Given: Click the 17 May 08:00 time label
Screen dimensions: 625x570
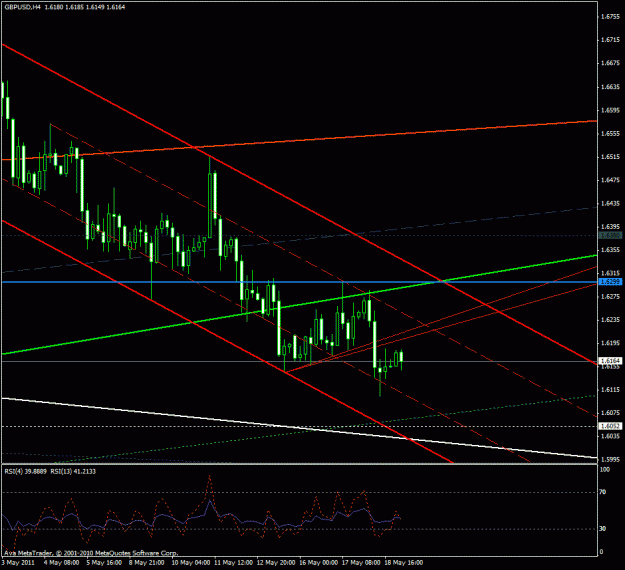Looking at the screenshot, I should [361, 563].
